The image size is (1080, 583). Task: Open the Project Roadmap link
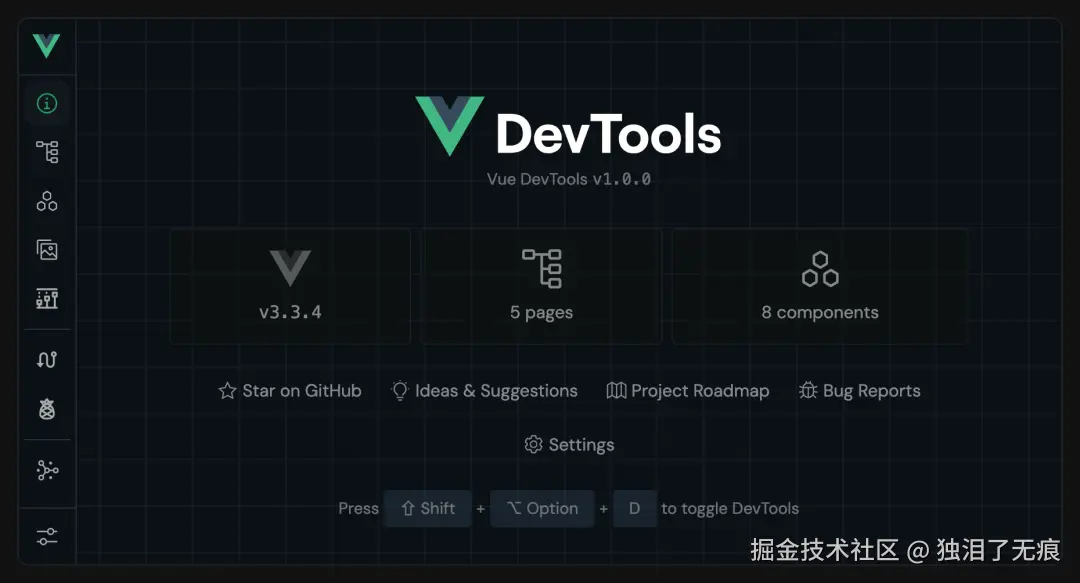[687, 391]
